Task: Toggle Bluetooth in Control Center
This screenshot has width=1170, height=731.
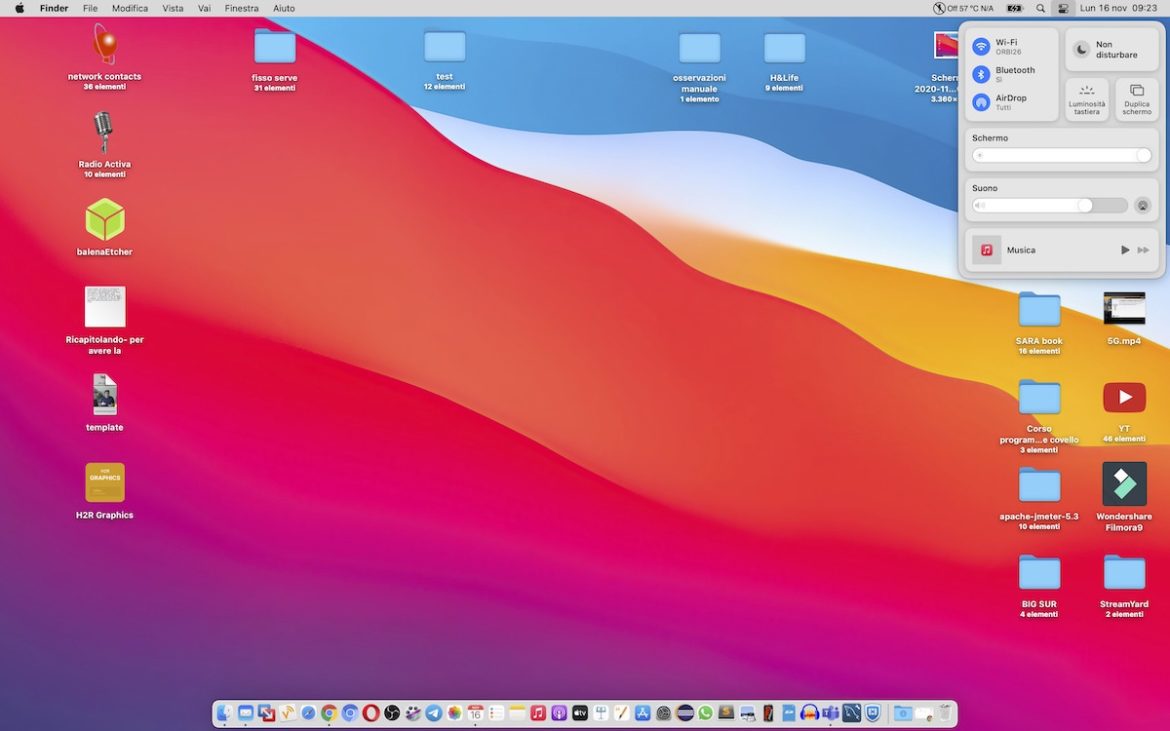Action: (981, 75)
